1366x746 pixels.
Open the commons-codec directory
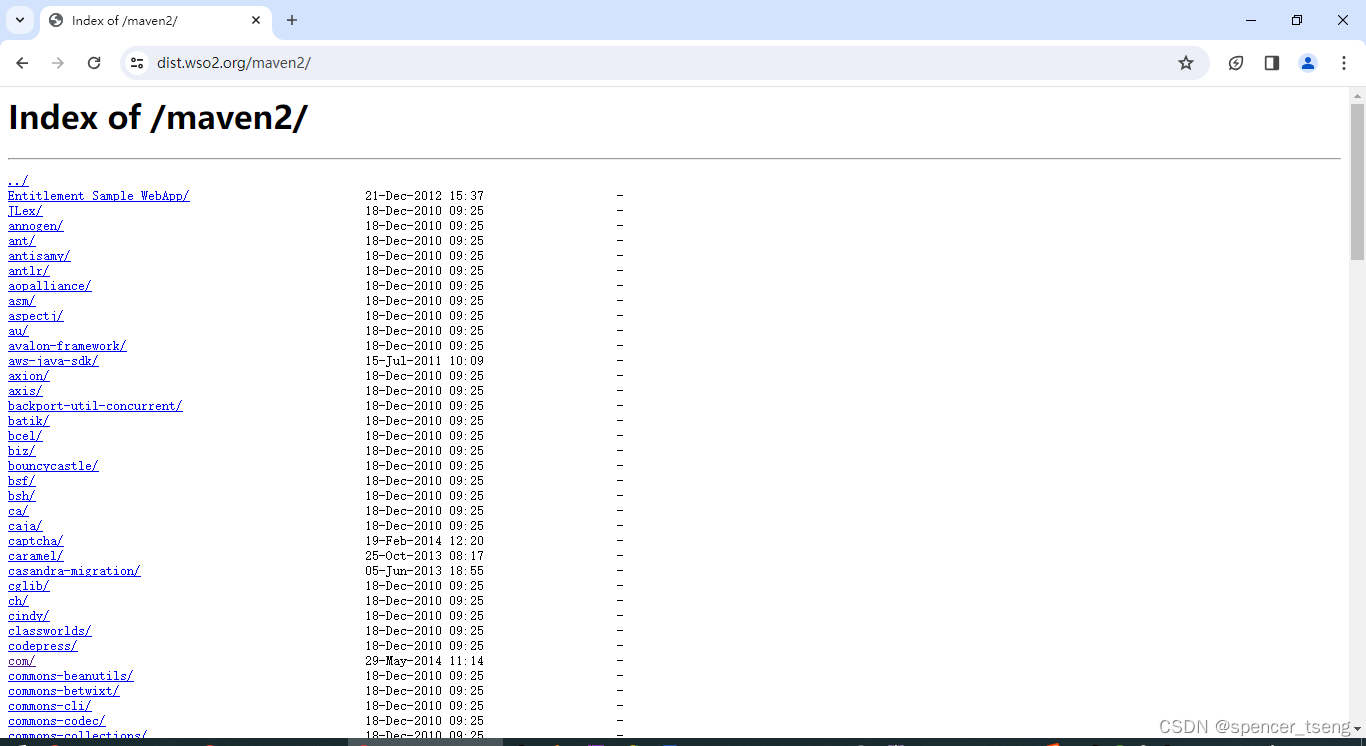(56, 720)
